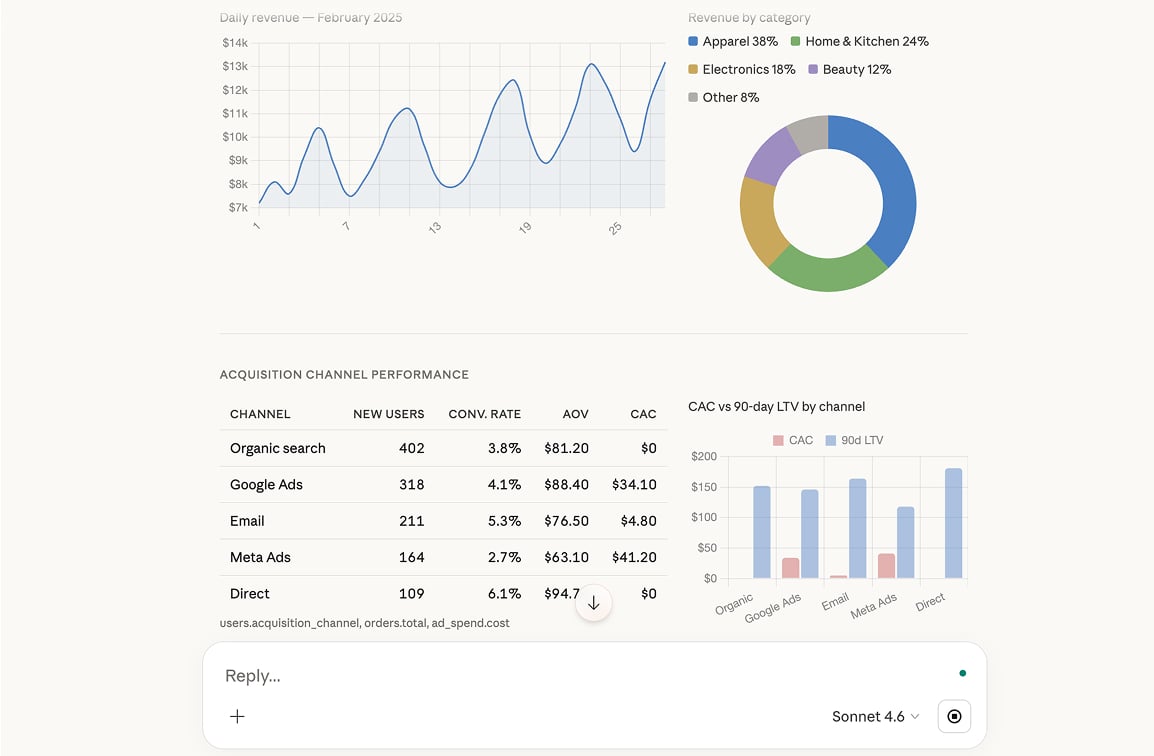Toggle Electronics 18% legend entry
This screenshot has width=1154, height=756.
741,69
